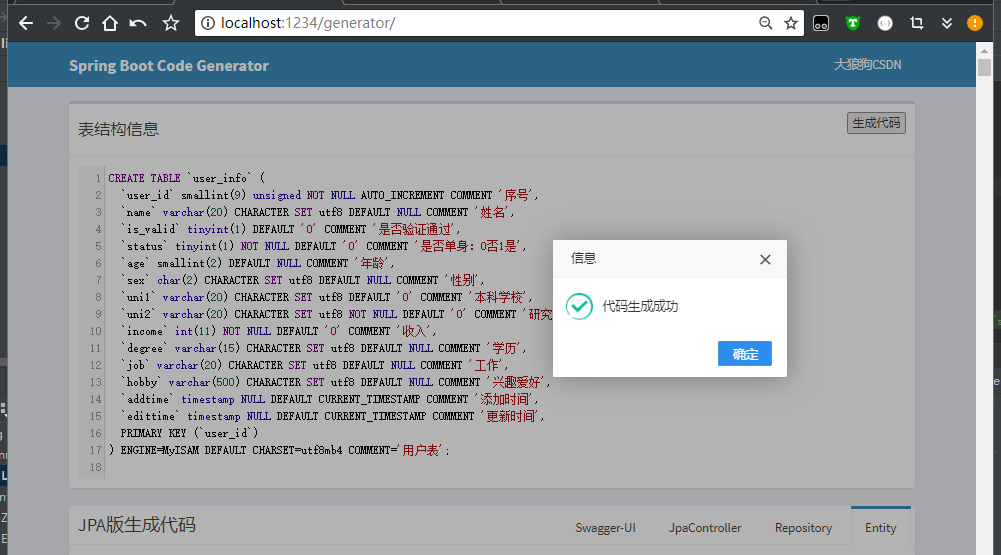The width and height of the screenshot is (1001, 555).
Task: Select the Repository tab
Action: click(x=803, y=527)
